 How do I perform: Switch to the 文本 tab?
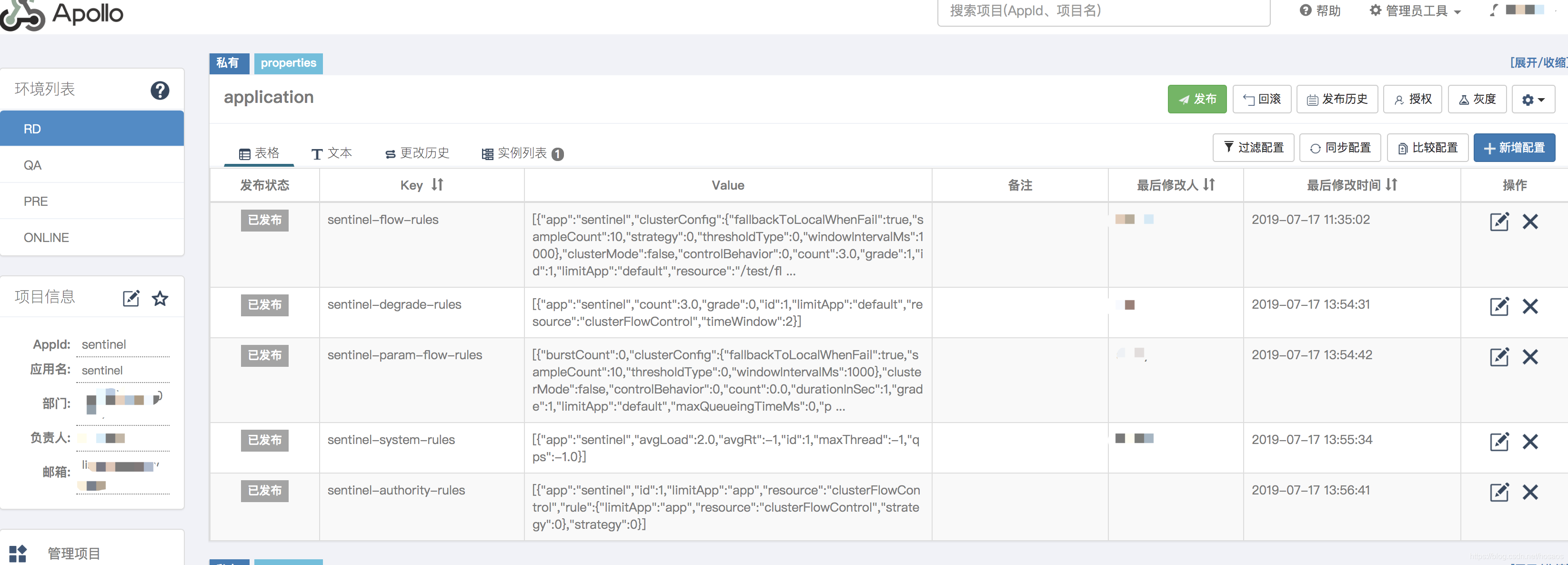[x=332, y=153]
